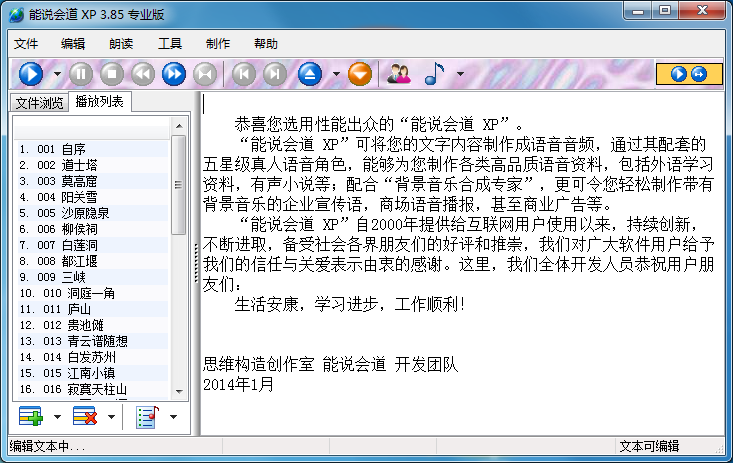Click the swap arrows icon in yellow panel

pyautogui.click(x=699, y=74)
